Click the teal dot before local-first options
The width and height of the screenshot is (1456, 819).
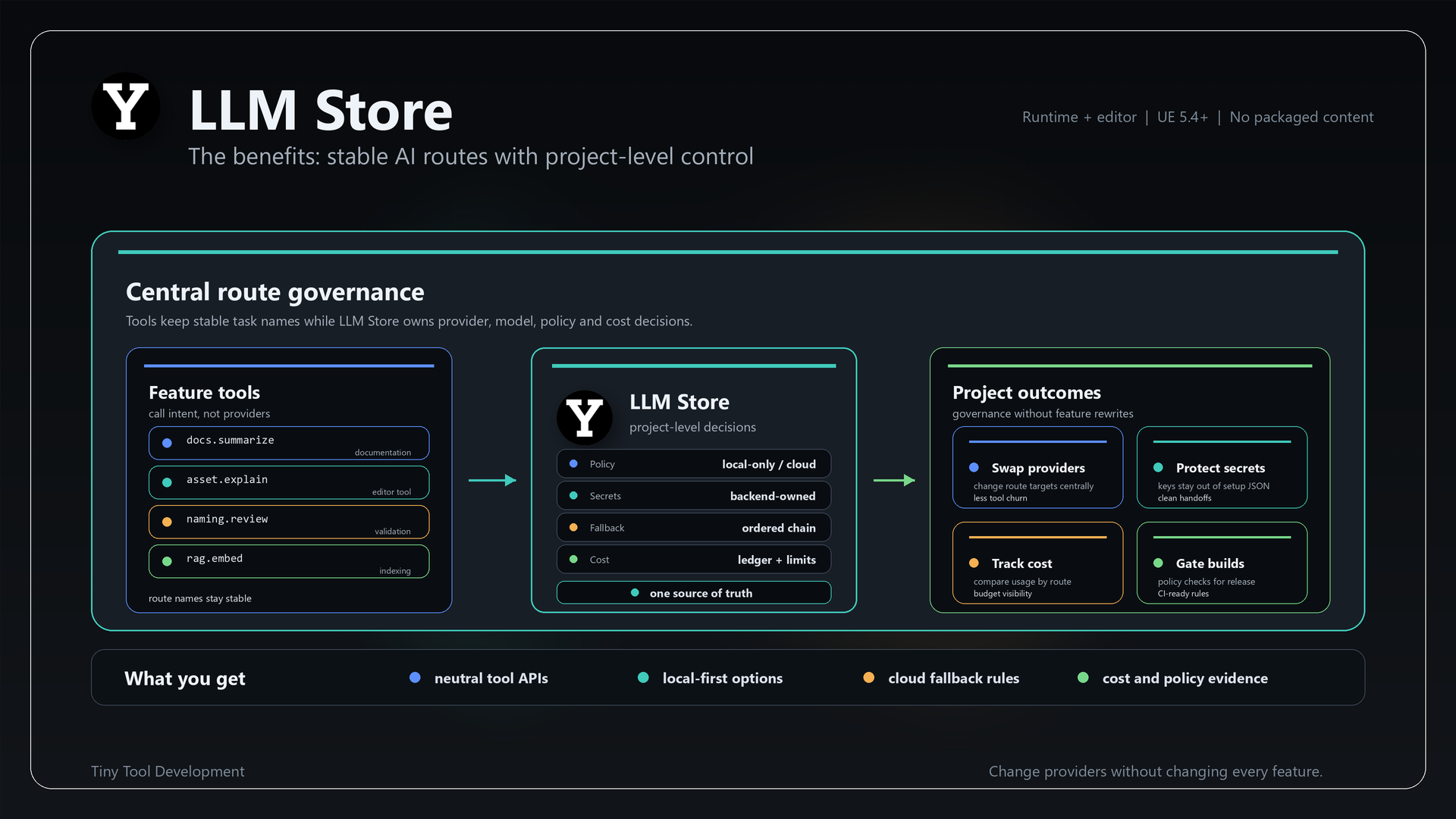(x=643, y=677)
